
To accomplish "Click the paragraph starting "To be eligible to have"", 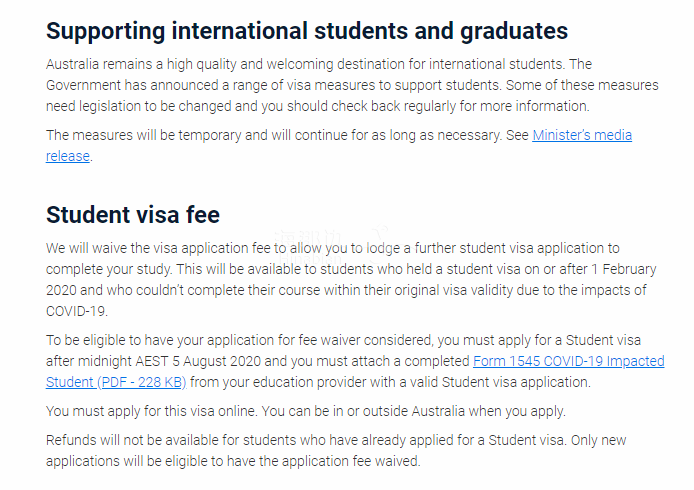I will 355,361.
